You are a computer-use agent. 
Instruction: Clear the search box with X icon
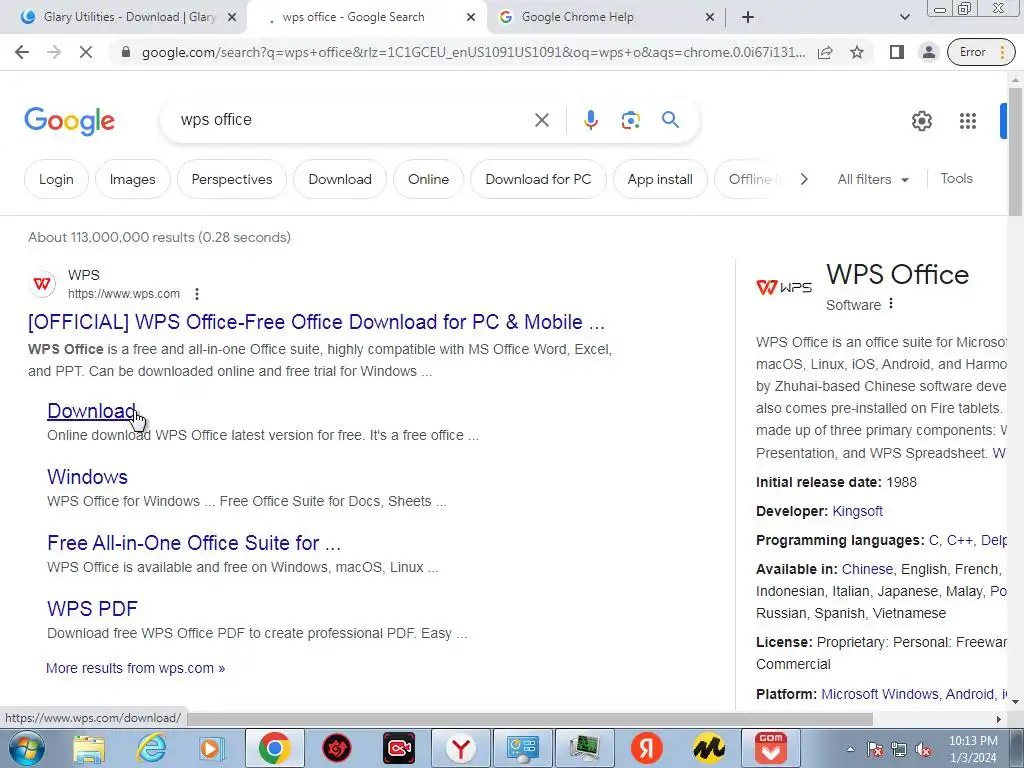coord(541,120)
